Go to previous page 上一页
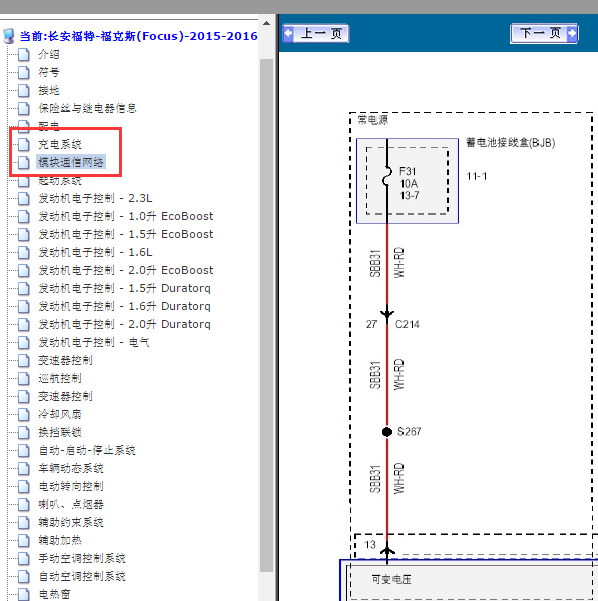The image size is (598, 601). (x=316, y=34)
